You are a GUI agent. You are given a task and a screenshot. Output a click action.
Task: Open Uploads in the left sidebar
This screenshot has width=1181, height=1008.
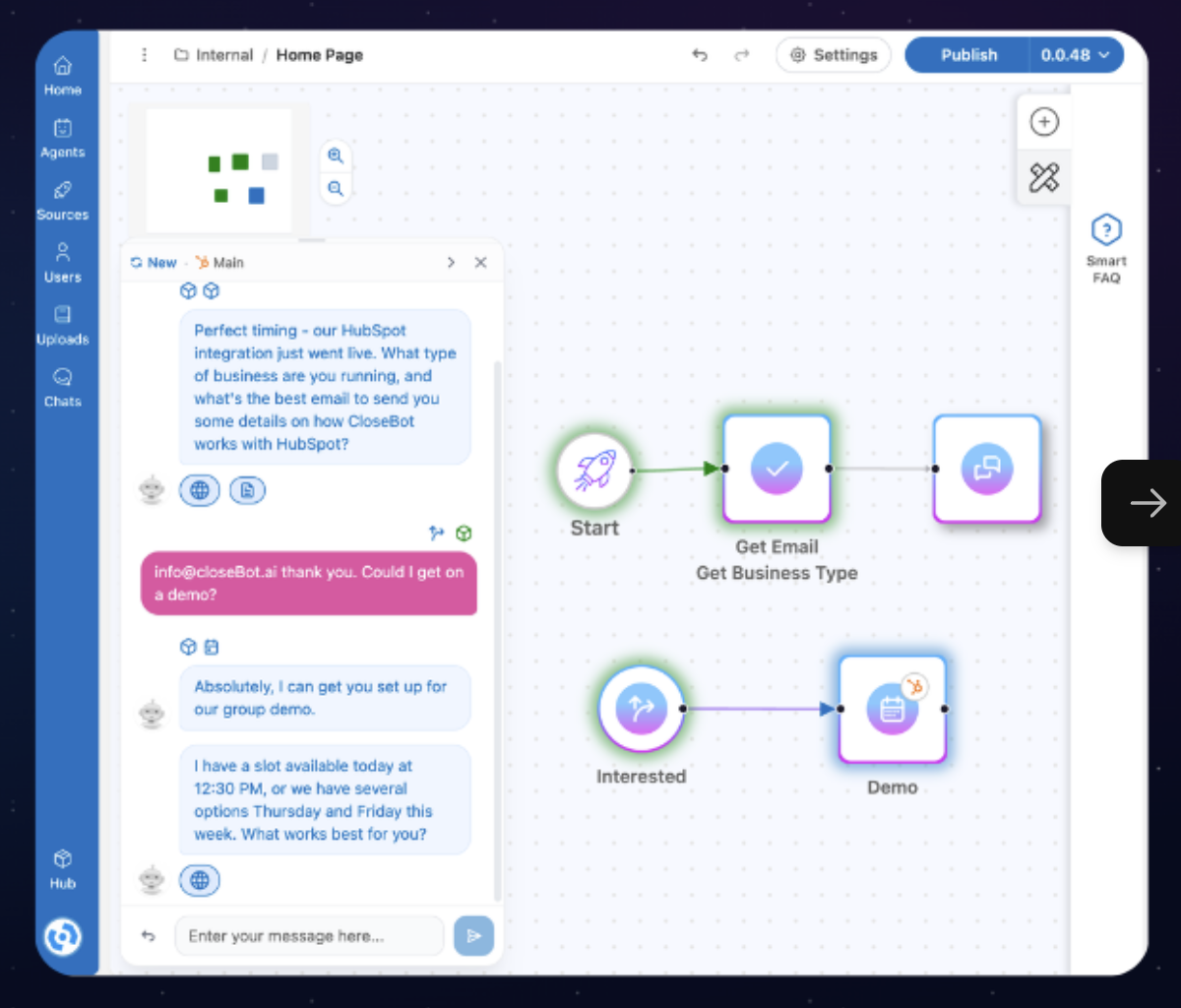62,326
